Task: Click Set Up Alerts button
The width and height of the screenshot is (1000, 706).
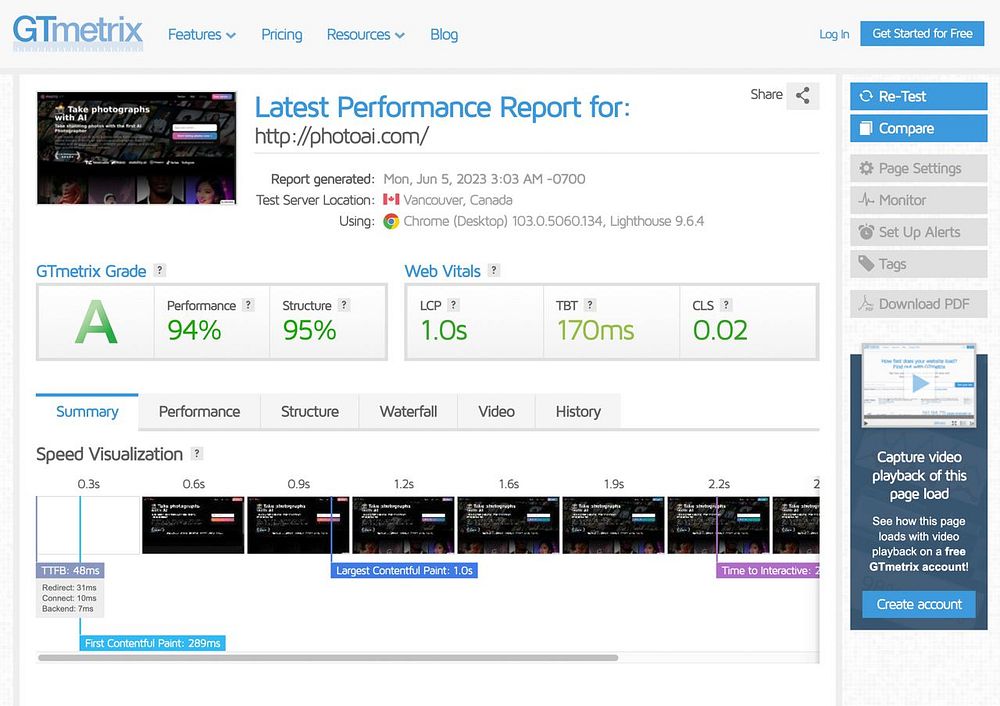Action: pyautogui.click(x=918, y=232)
